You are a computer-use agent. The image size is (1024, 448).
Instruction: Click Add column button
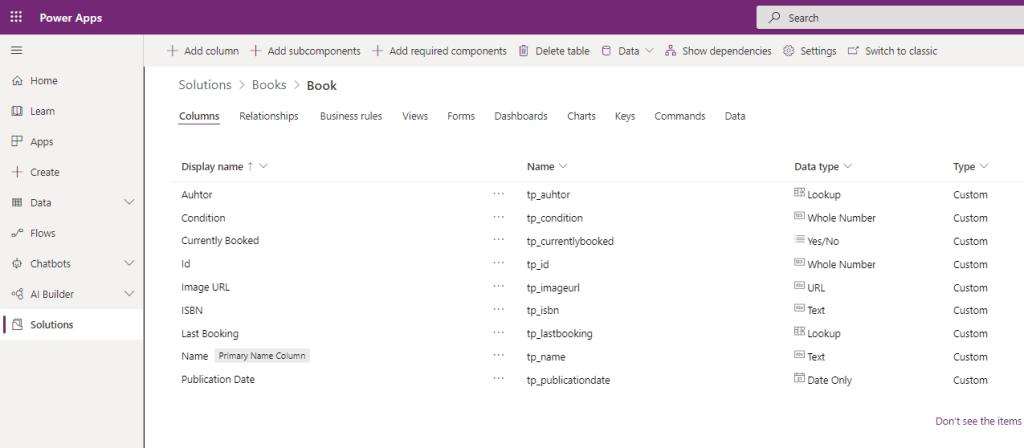[202, 51]
